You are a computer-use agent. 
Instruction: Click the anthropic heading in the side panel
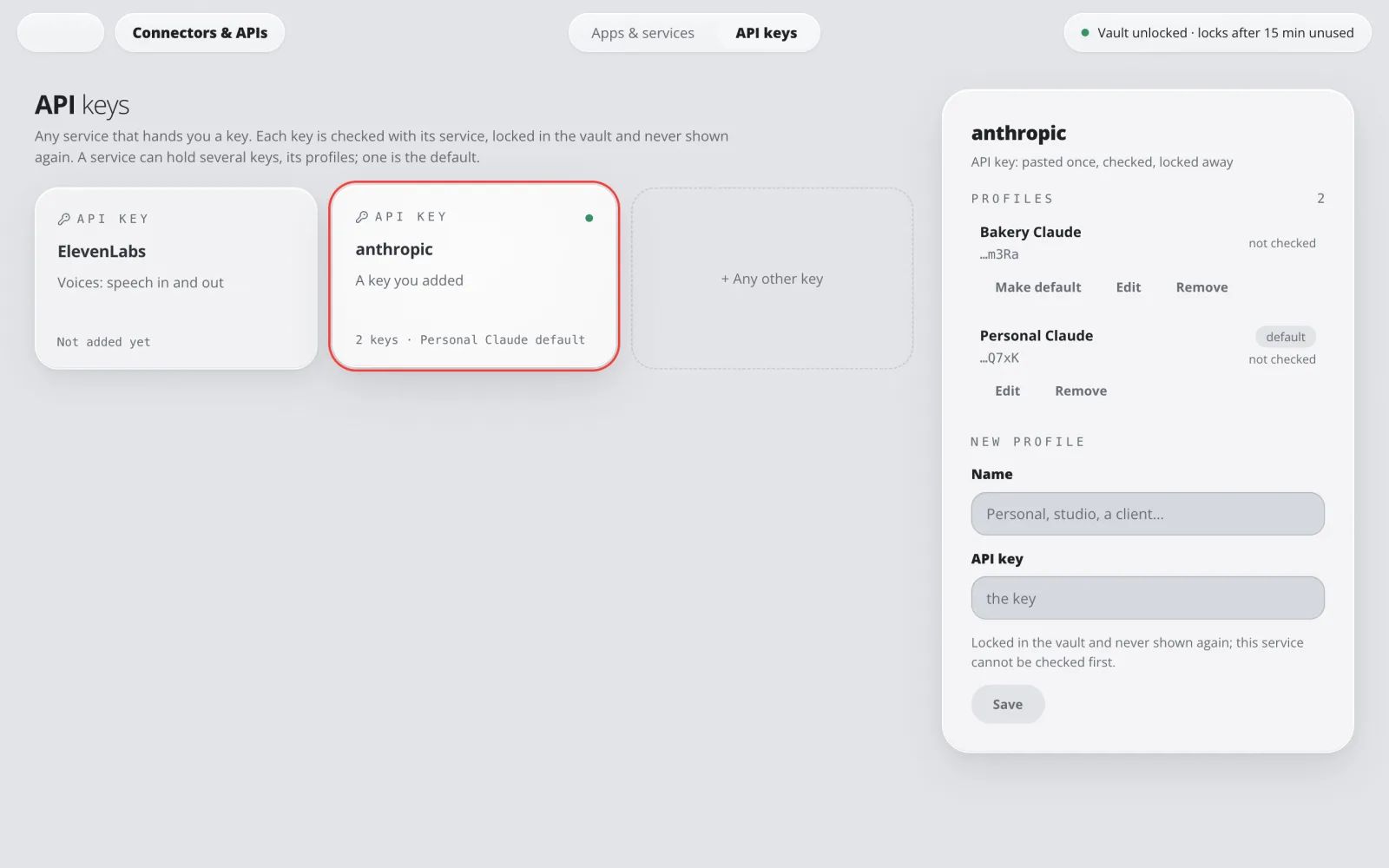click(1018, 133)
